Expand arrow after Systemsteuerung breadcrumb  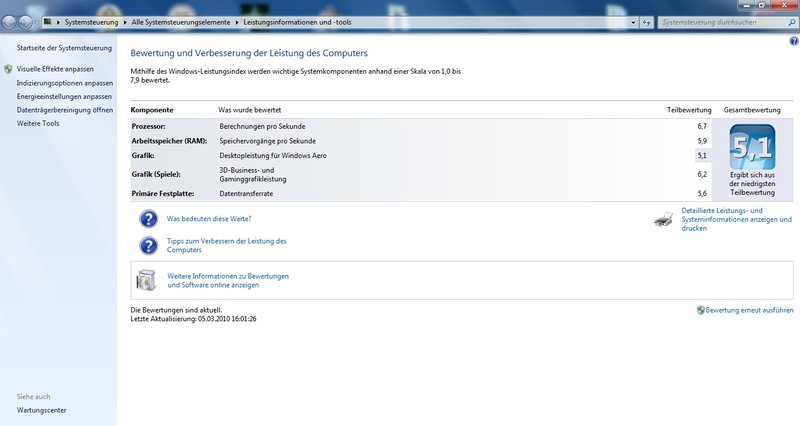[x=126, y=22]
